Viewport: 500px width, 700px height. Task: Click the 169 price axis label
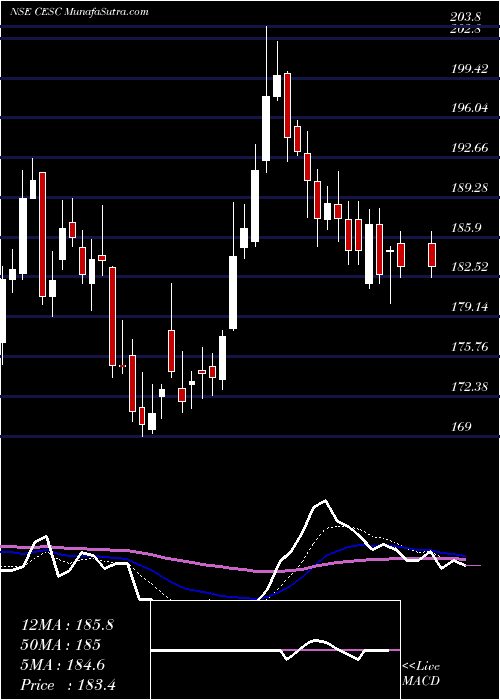pos(461,426)
